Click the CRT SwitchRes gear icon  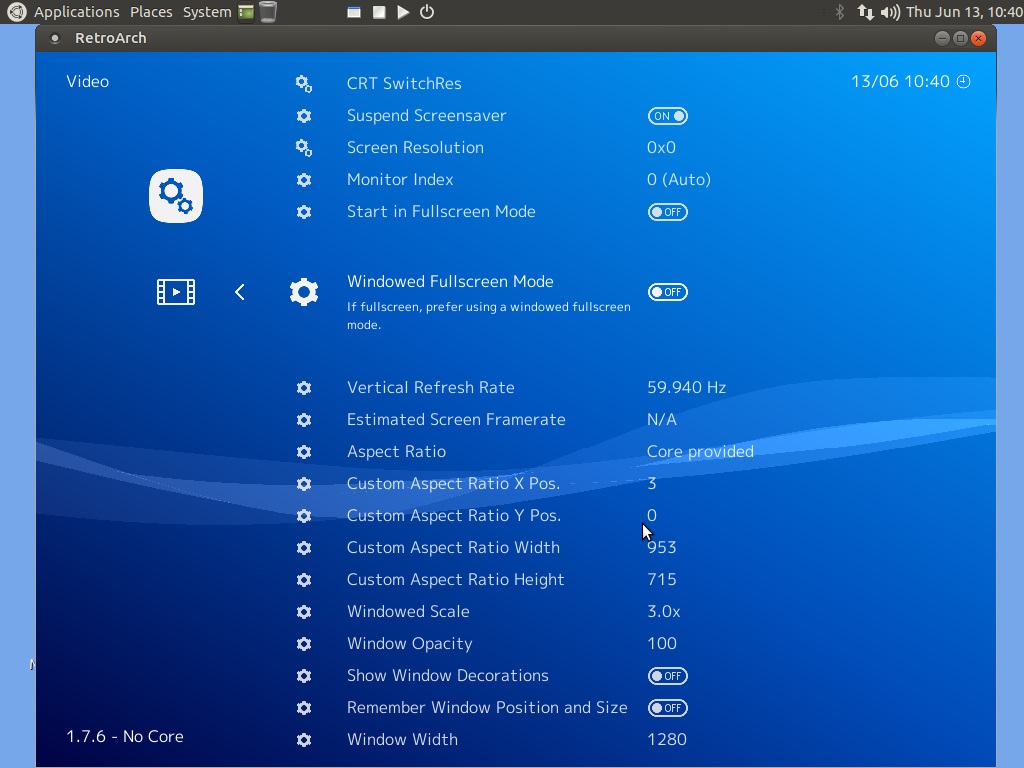[x=304, y=84]
